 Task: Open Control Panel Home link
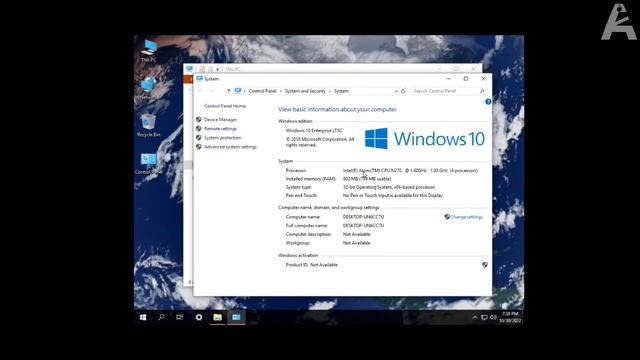tap(225, 106)
